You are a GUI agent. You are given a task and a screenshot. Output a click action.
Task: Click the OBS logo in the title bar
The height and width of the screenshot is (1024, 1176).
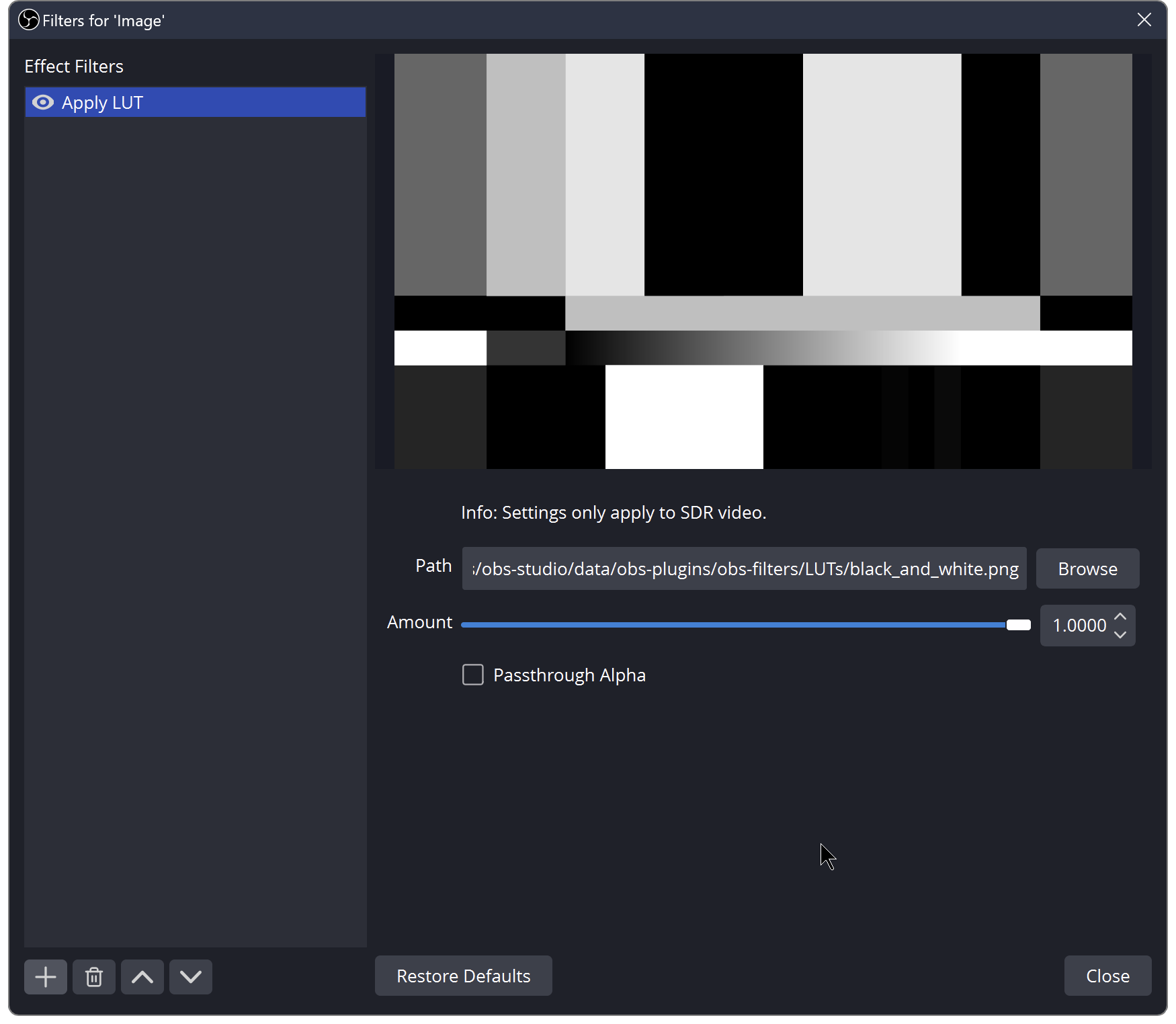tap(28, 19)
